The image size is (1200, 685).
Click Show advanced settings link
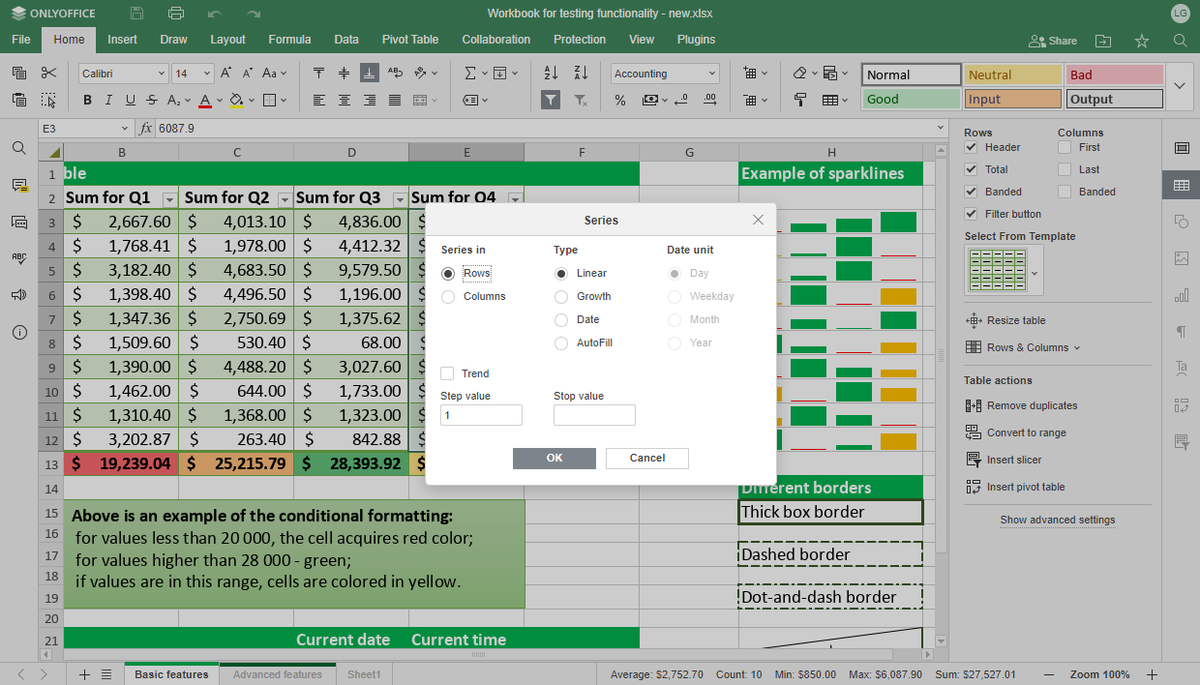(x=1057, y=519)
